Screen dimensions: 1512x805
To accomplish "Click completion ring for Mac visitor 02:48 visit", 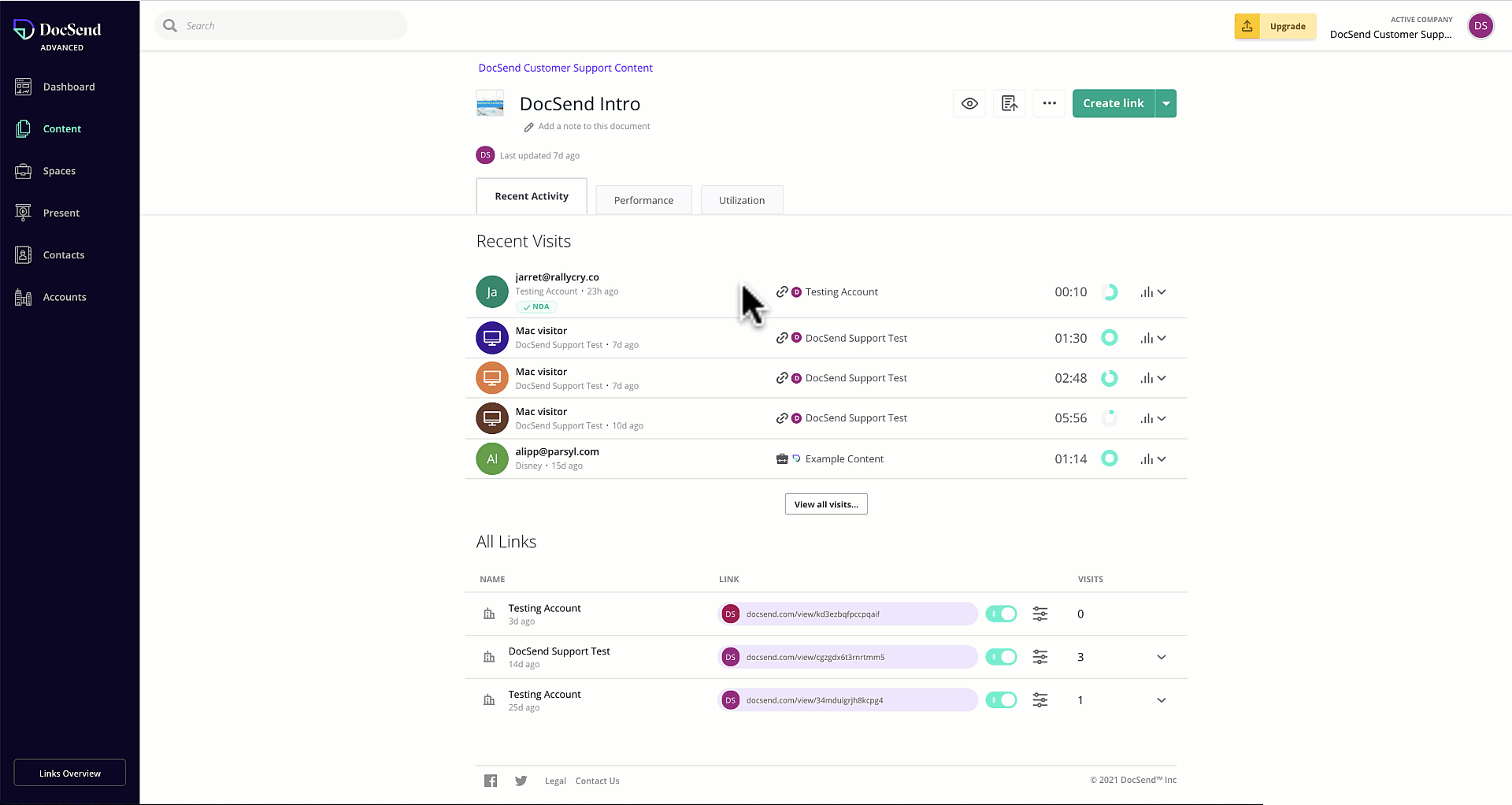I will click(x=1110, y=378).
